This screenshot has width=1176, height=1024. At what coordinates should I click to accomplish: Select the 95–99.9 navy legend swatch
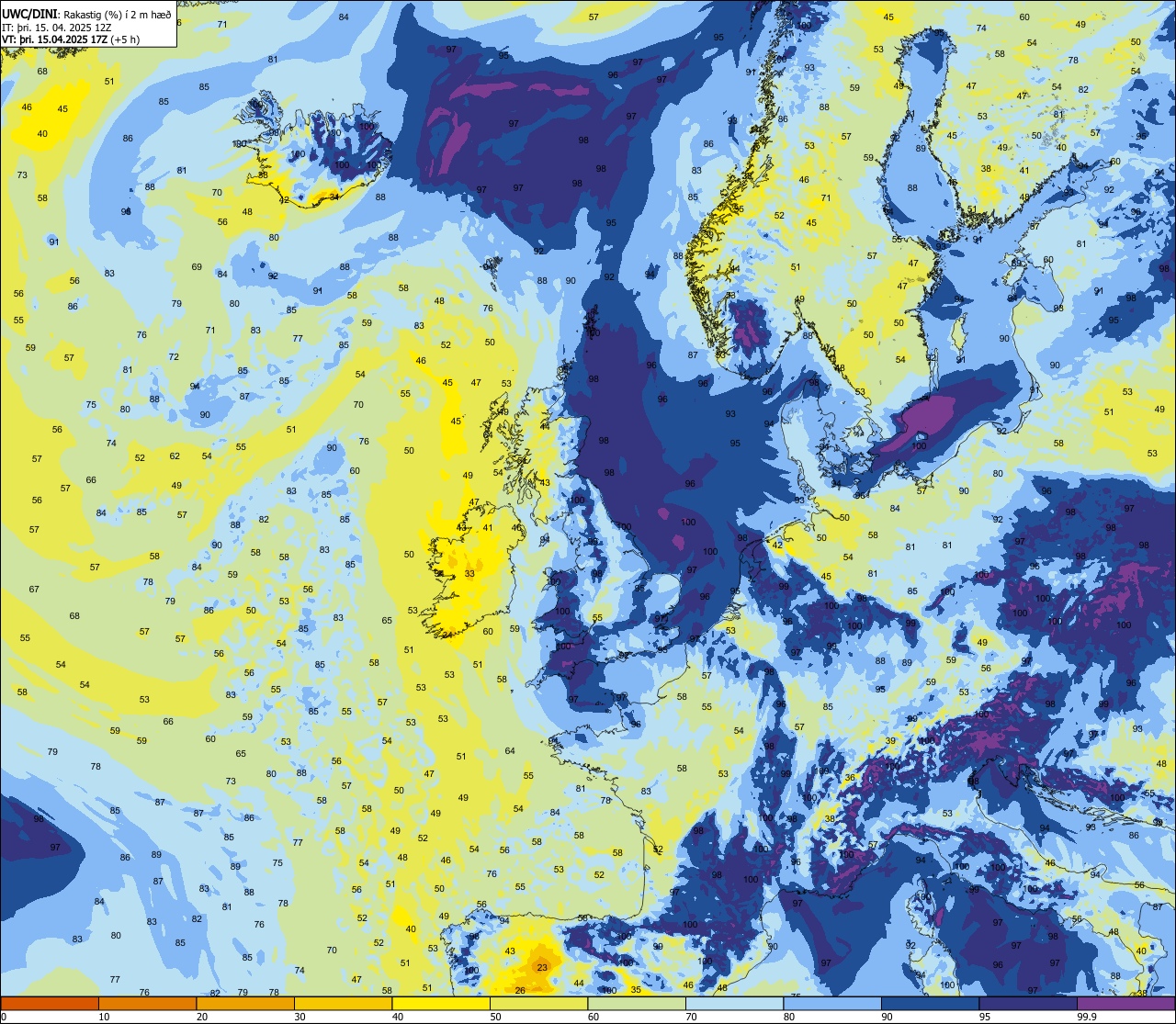(x=1028, y=1003)
